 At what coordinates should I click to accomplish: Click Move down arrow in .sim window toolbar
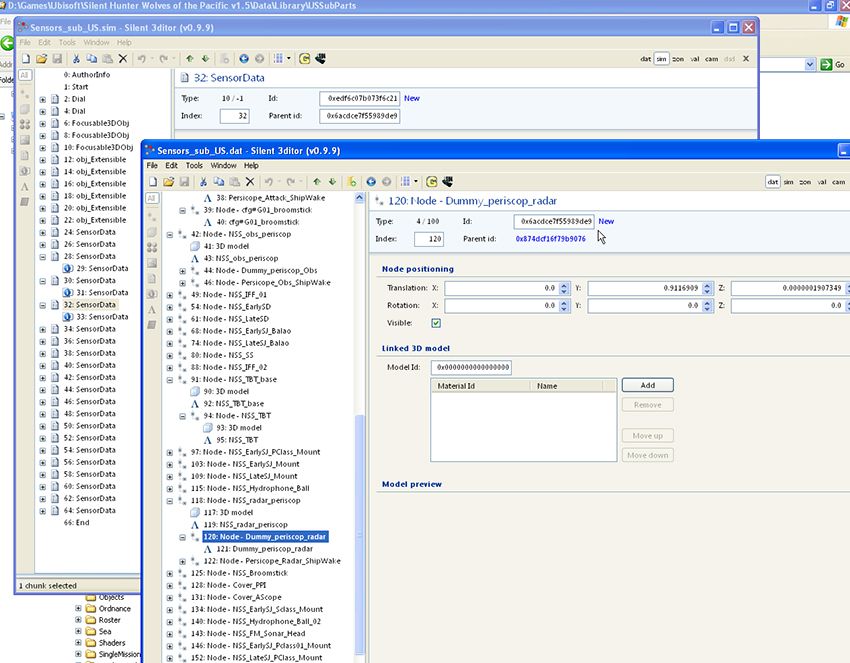tap(205, 59)
